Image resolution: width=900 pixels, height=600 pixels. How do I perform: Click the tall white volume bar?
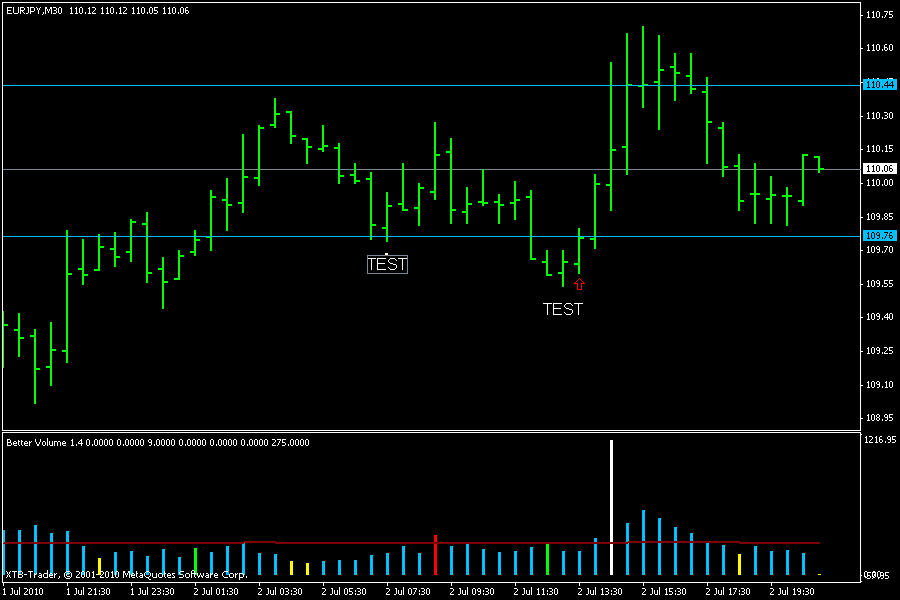click(611, 508)
